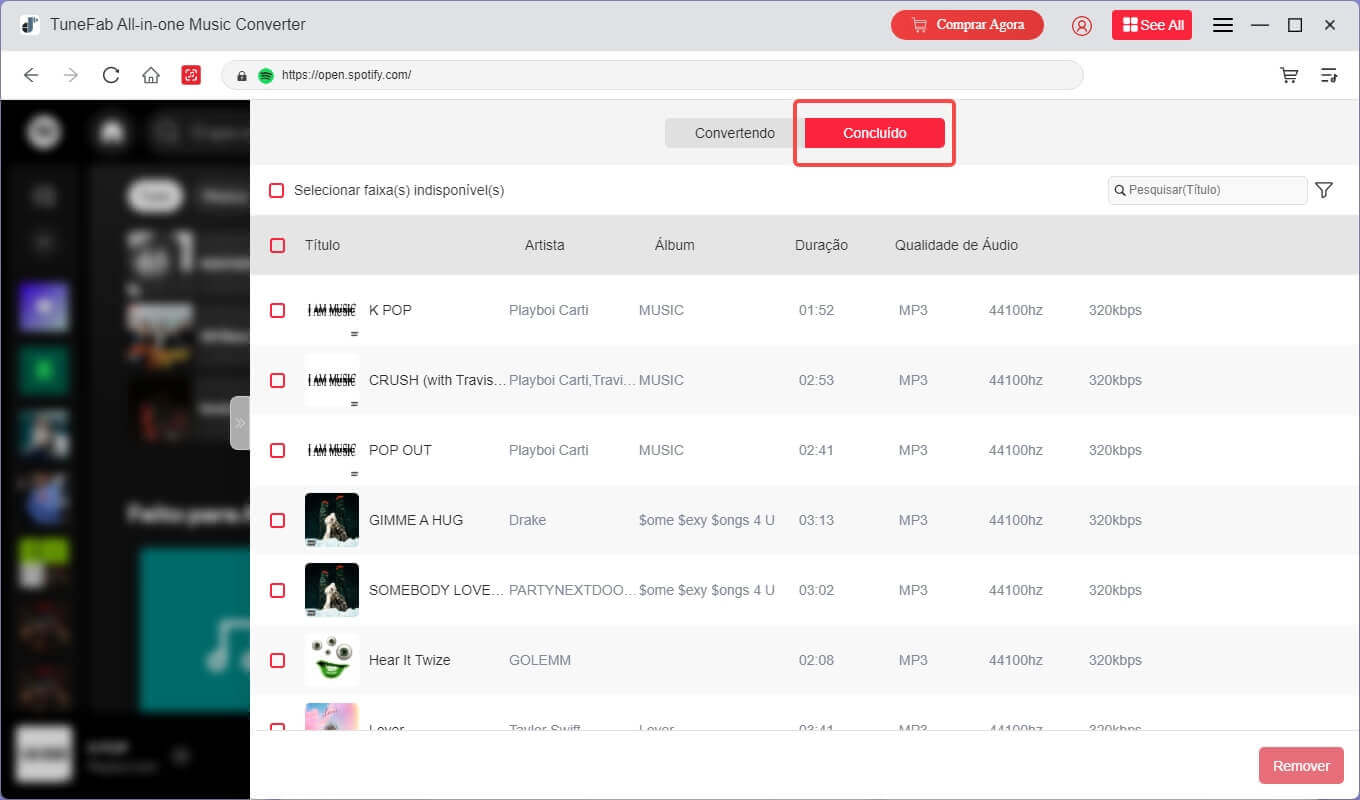Click the TuneFab app logo icon

(x=29, y=25)
